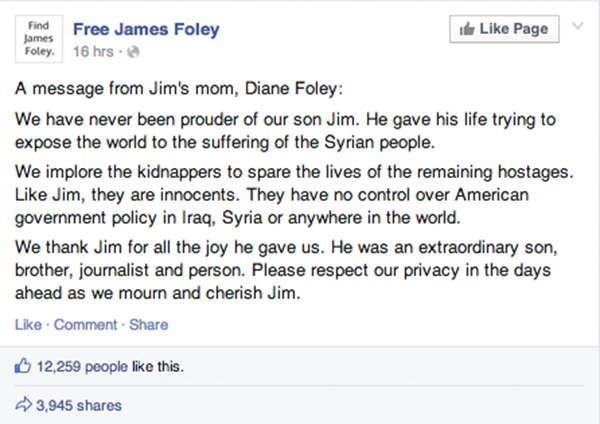View the 12,259 people who like this

[x=82, y=367]
